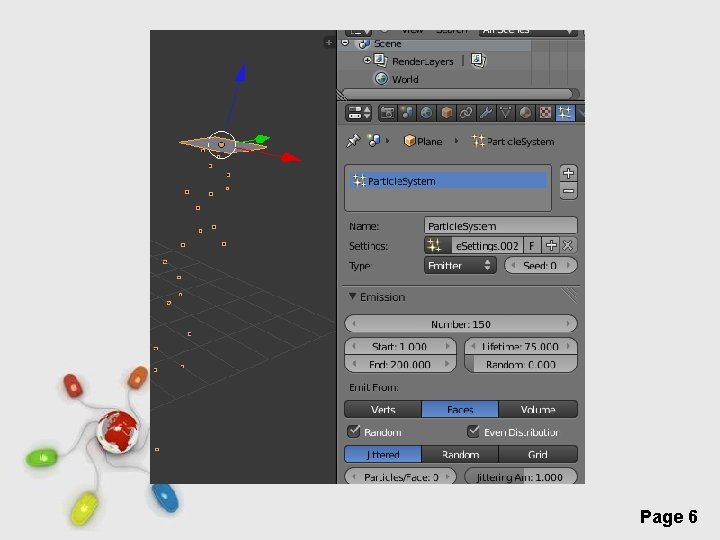This screenshot has width=720, height=540.
Task: Select Faces in Emit From
Action: point(460,409)
